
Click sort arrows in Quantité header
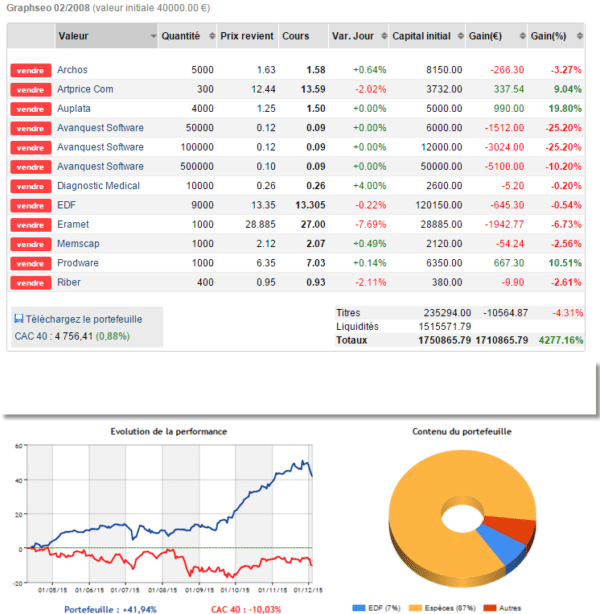click(x=209, y=37)
